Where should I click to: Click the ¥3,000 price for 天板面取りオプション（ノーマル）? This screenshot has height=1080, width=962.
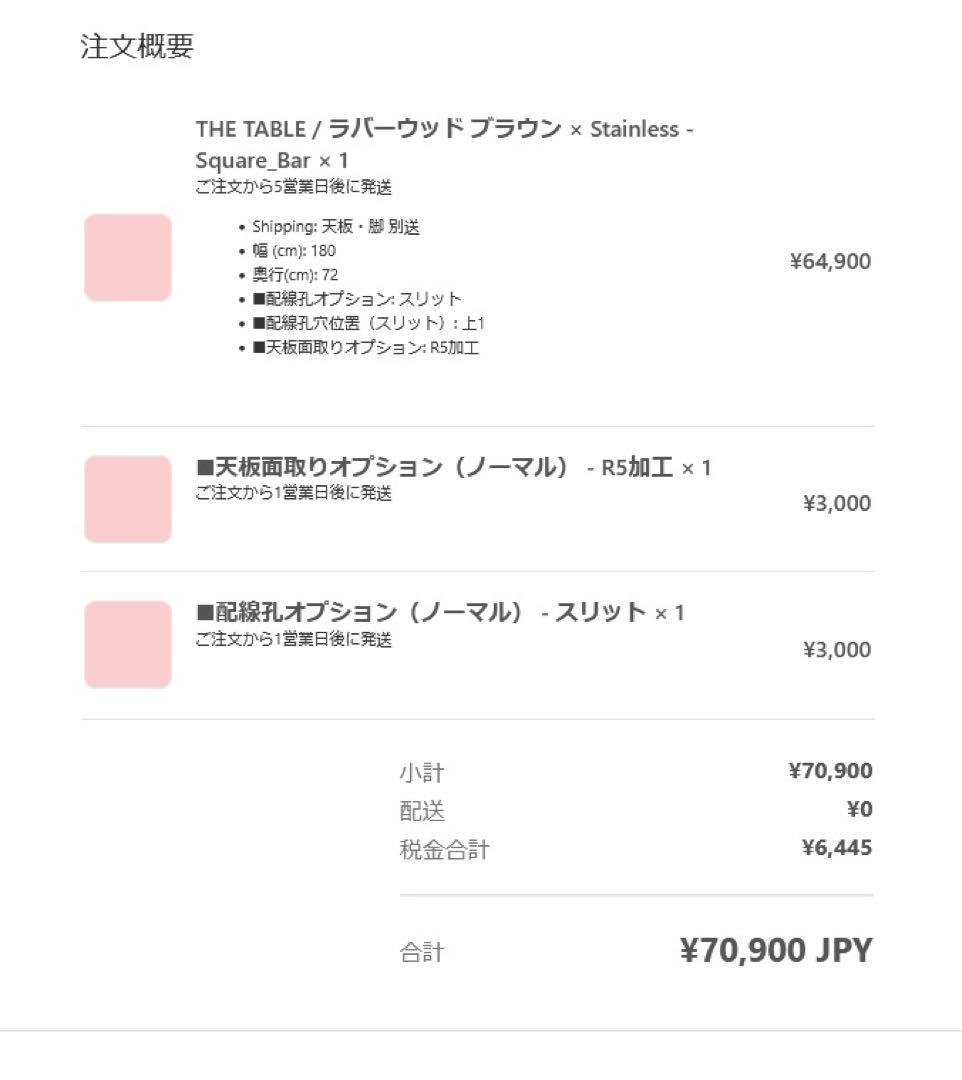click(x=836, y=503)
